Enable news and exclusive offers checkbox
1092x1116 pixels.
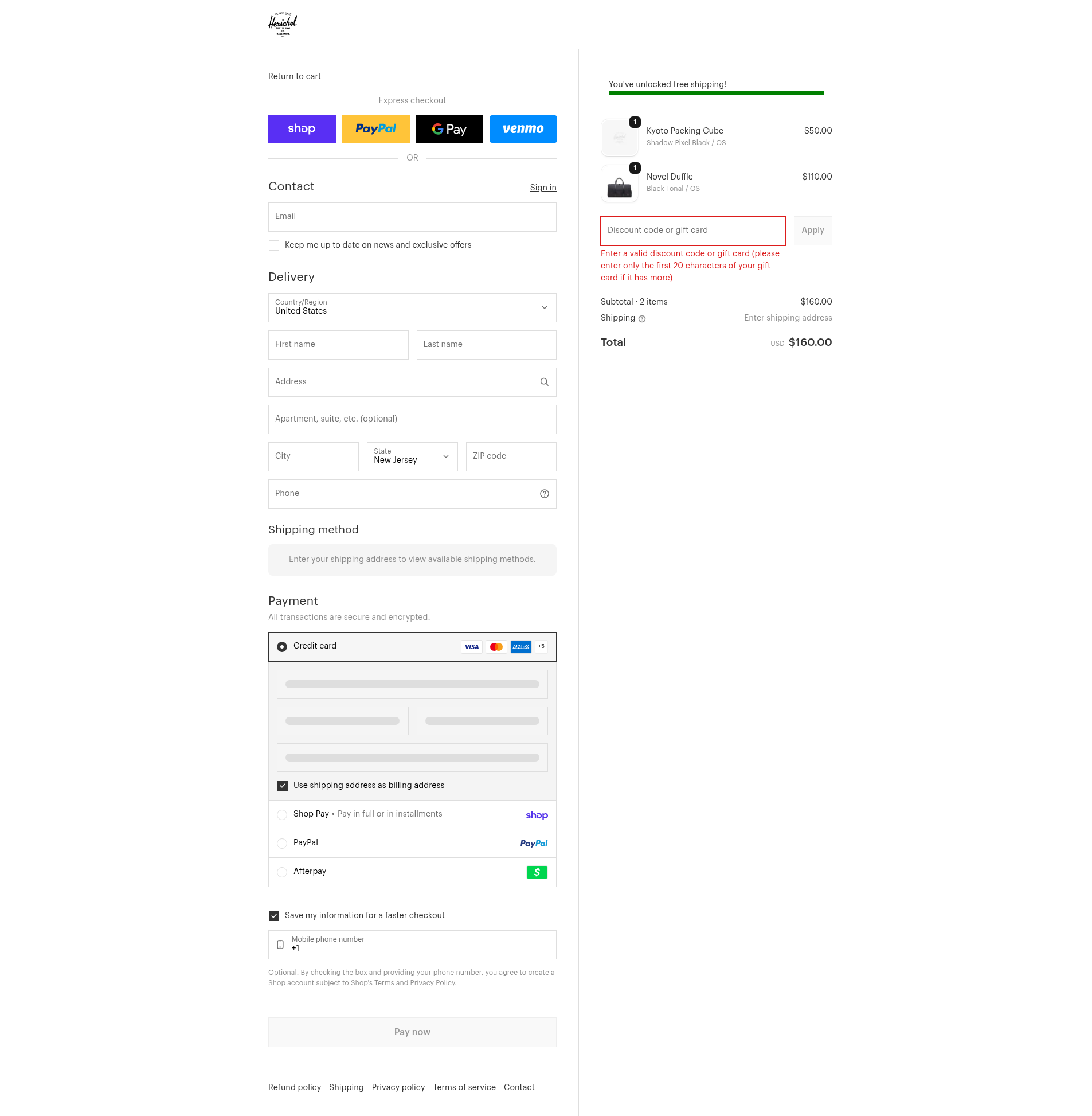tap(274, 245)
